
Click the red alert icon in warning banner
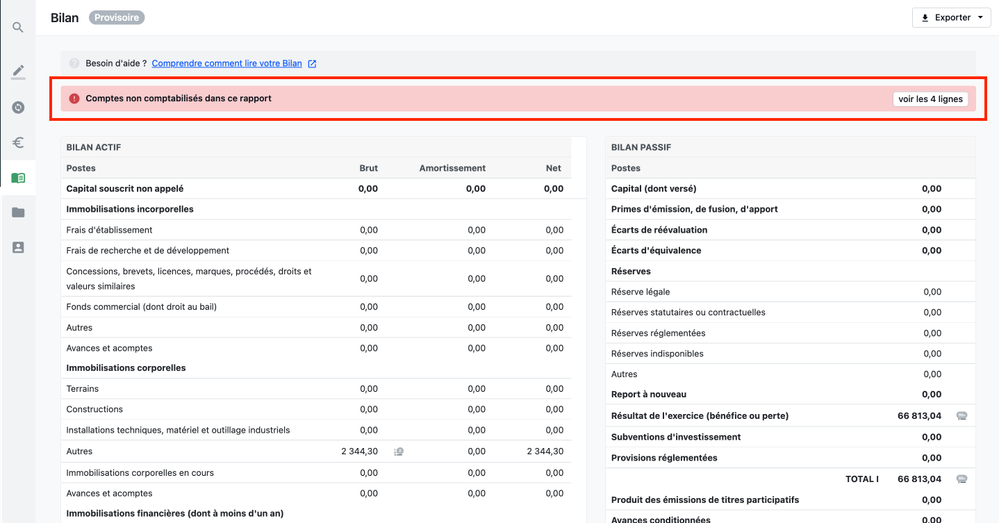(x=74, y=99)
